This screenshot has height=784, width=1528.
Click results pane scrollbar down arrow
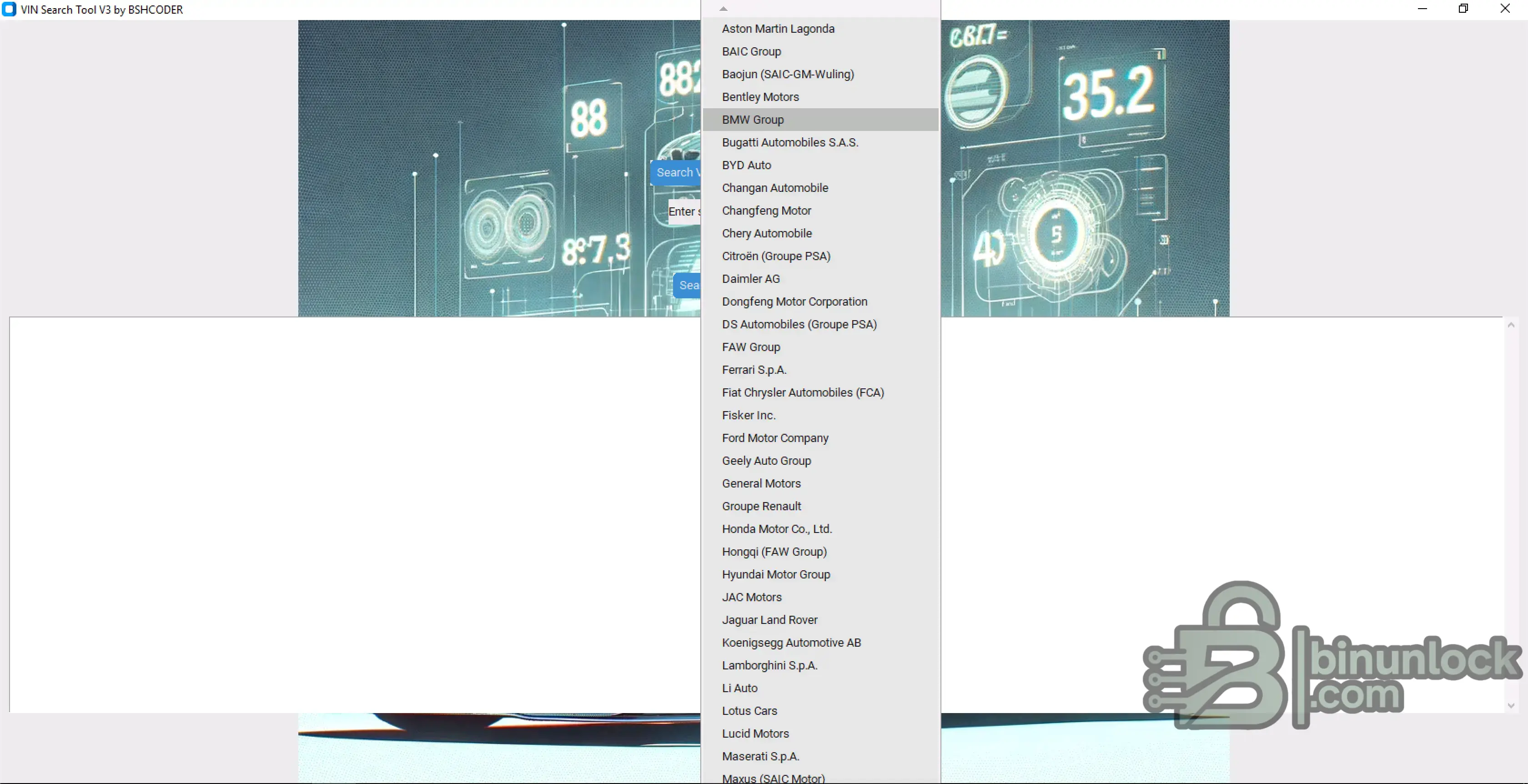(1511, 706)
